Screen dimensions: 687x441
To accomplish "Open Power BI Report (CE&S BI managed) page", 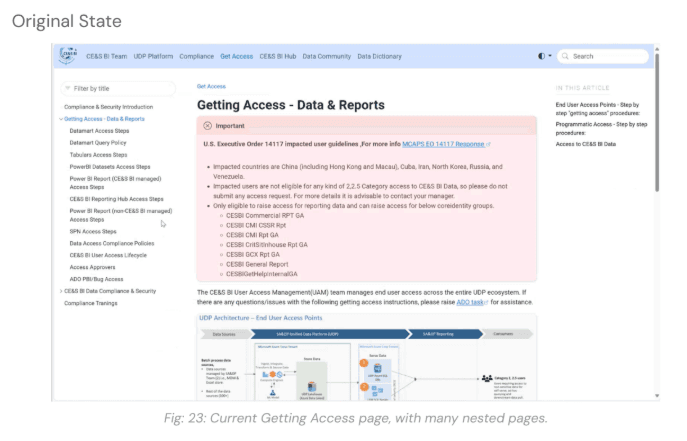I will [x=115, y=183].
